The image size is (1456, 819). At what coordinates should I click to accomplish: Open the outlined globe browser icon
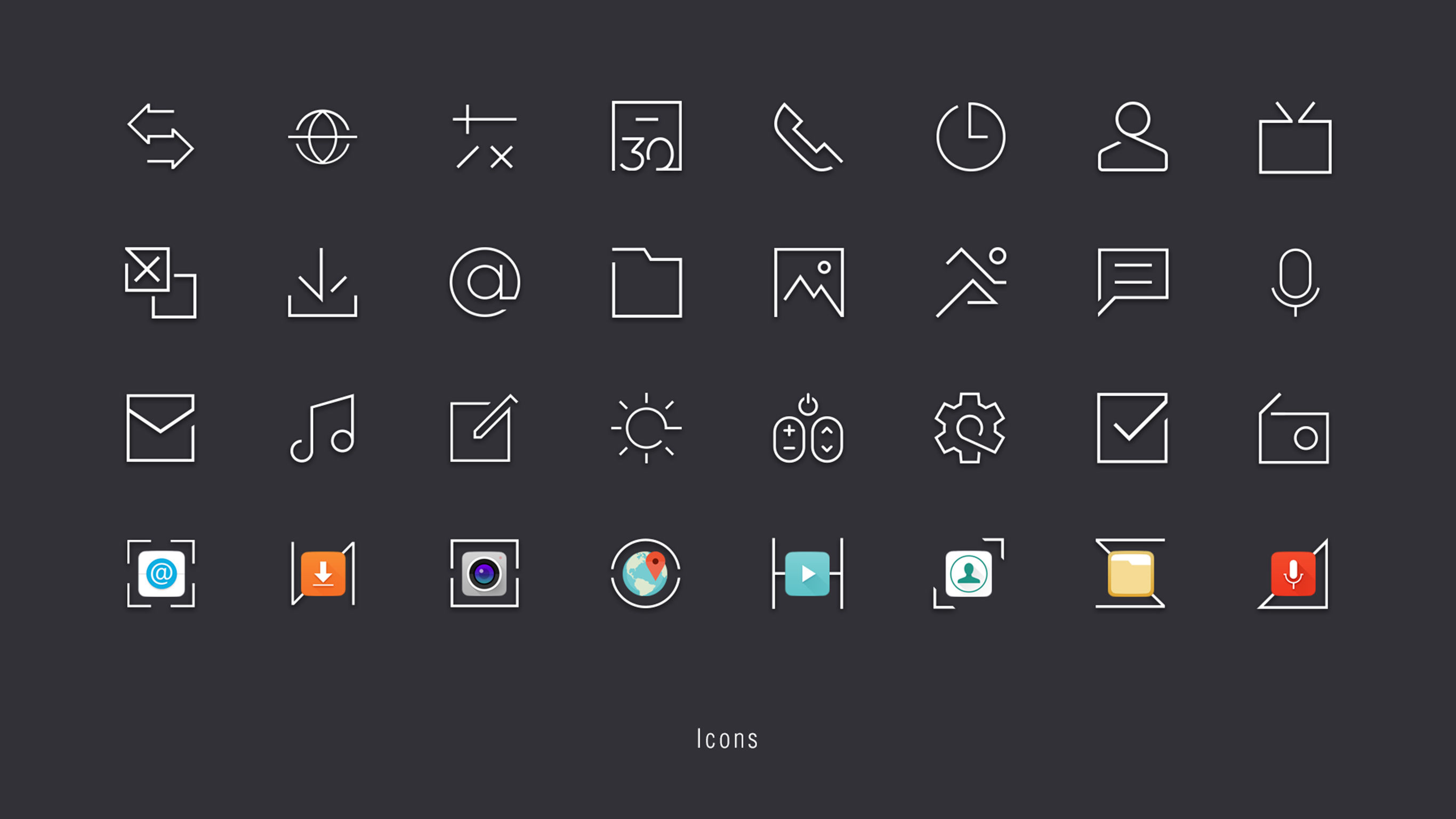tap(322, 137)
